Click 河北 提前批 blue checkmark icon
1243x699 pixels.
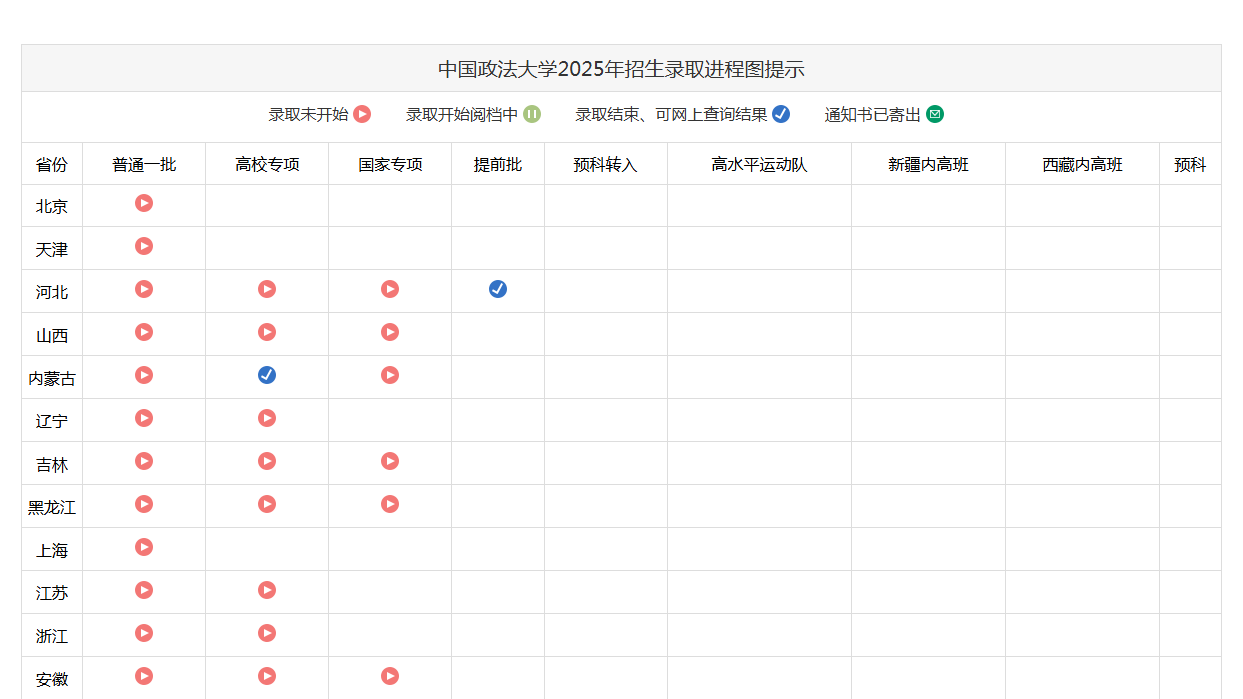[498, 289]
